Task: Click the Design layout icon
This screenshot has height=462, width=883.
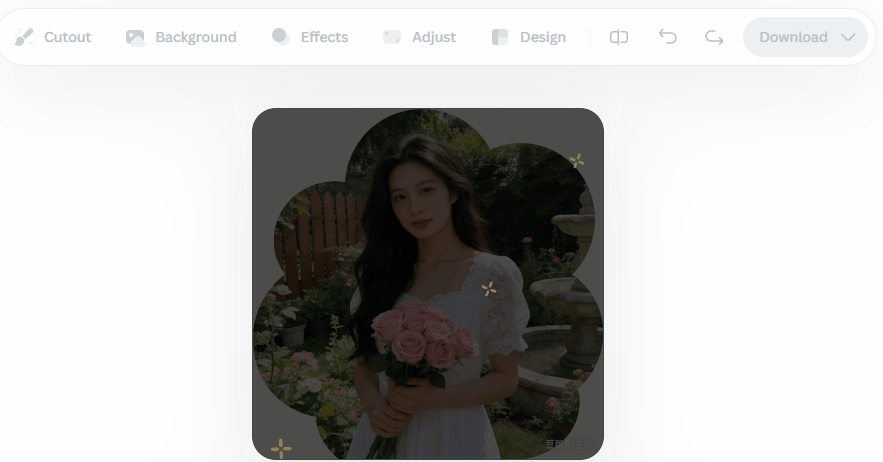Action: [500, 37]
